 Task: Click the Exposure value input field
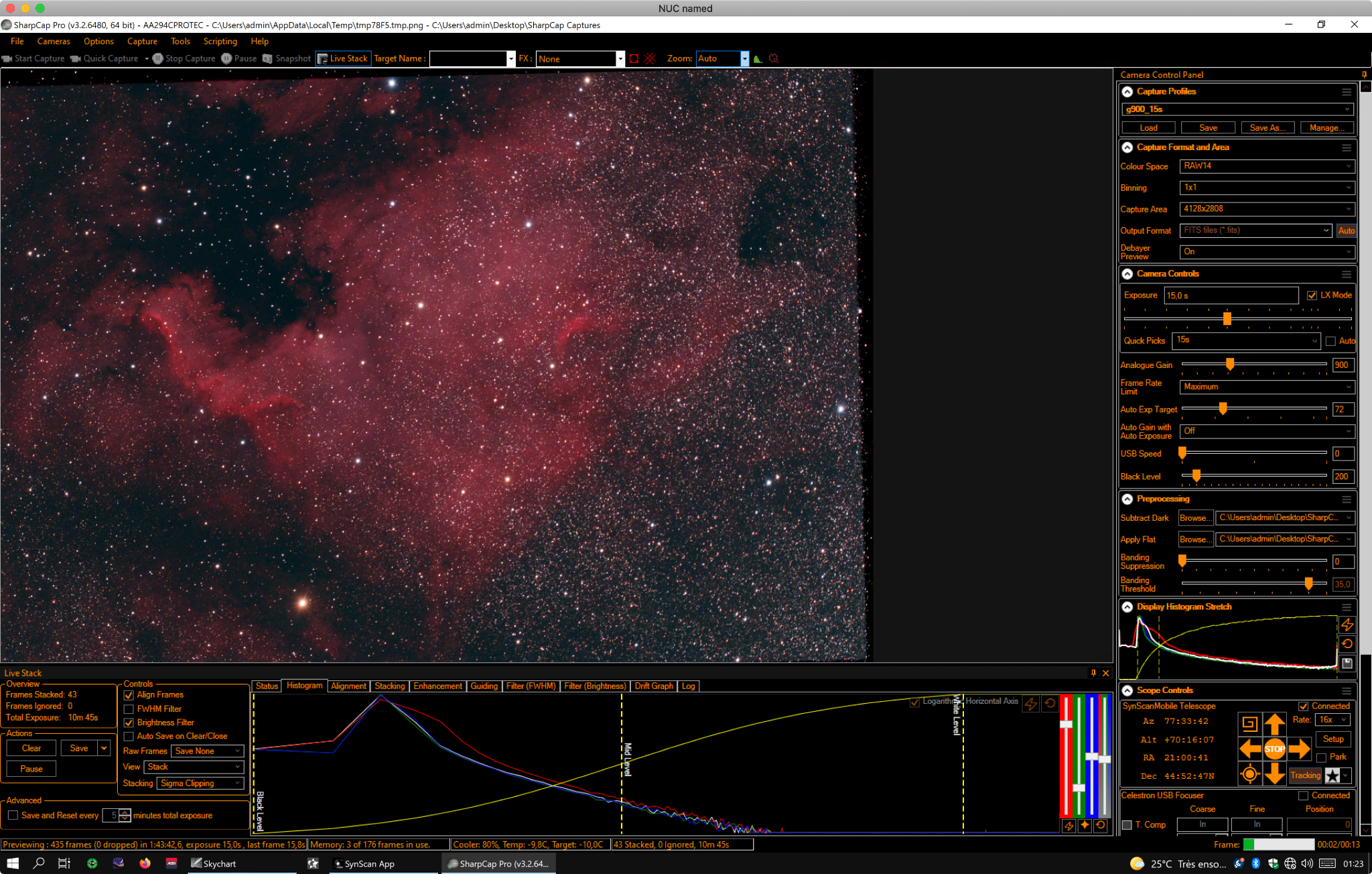pos(1231,296)
